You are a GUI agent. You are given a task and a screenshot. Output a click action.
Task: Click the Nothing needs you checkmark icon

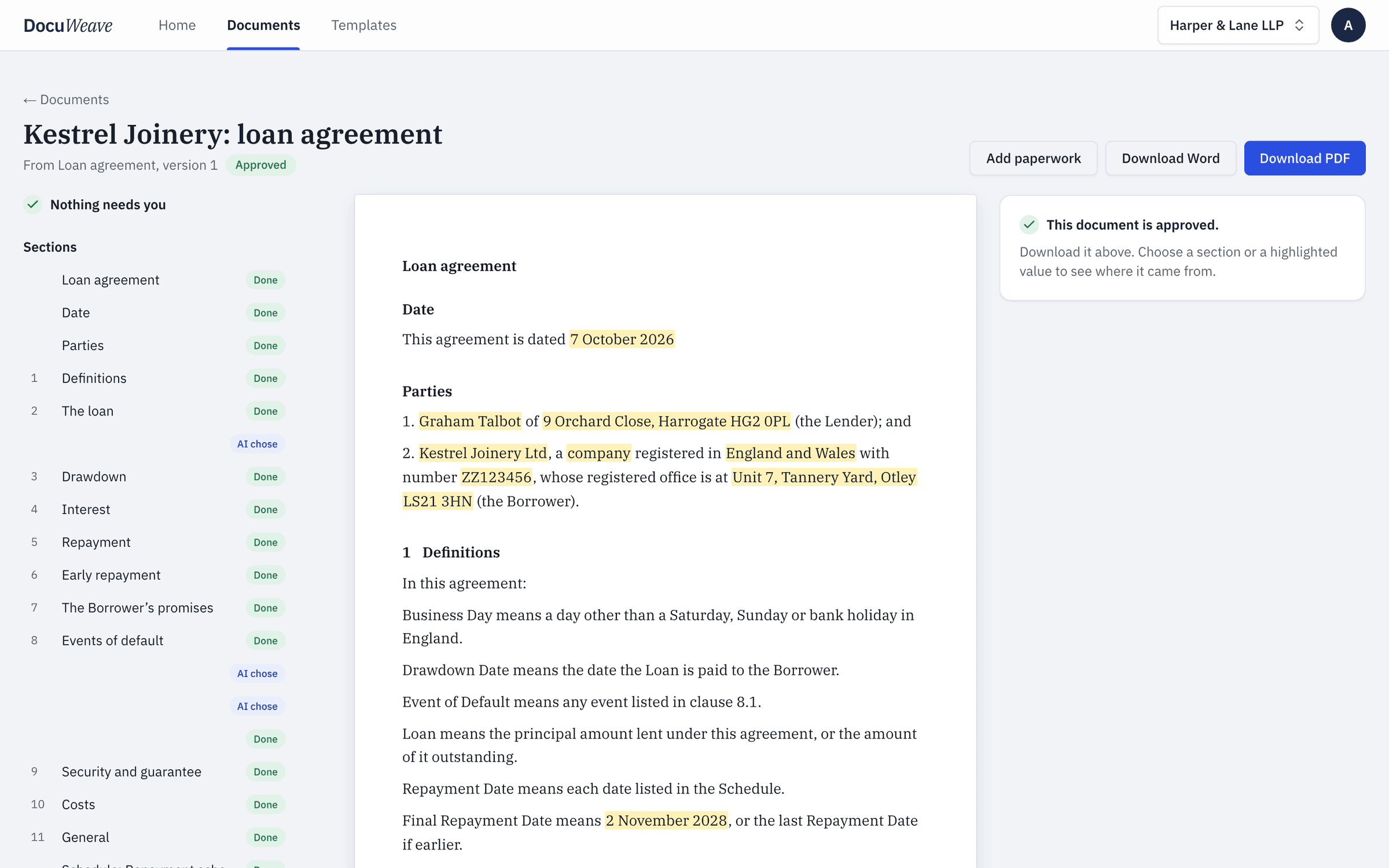click(33, 205)
